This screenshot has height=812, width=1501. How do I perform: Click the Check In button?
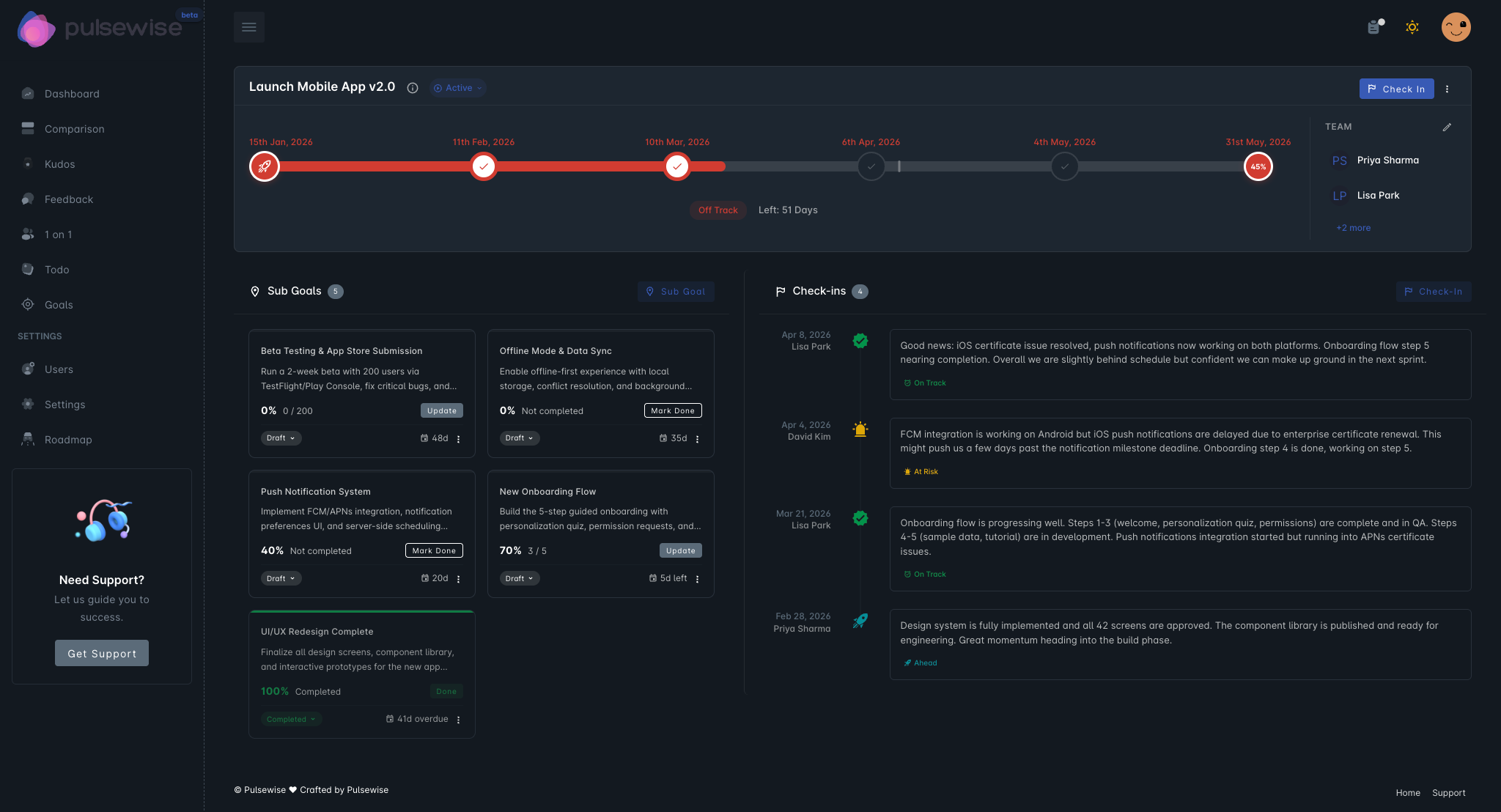tap(1396, 89)
